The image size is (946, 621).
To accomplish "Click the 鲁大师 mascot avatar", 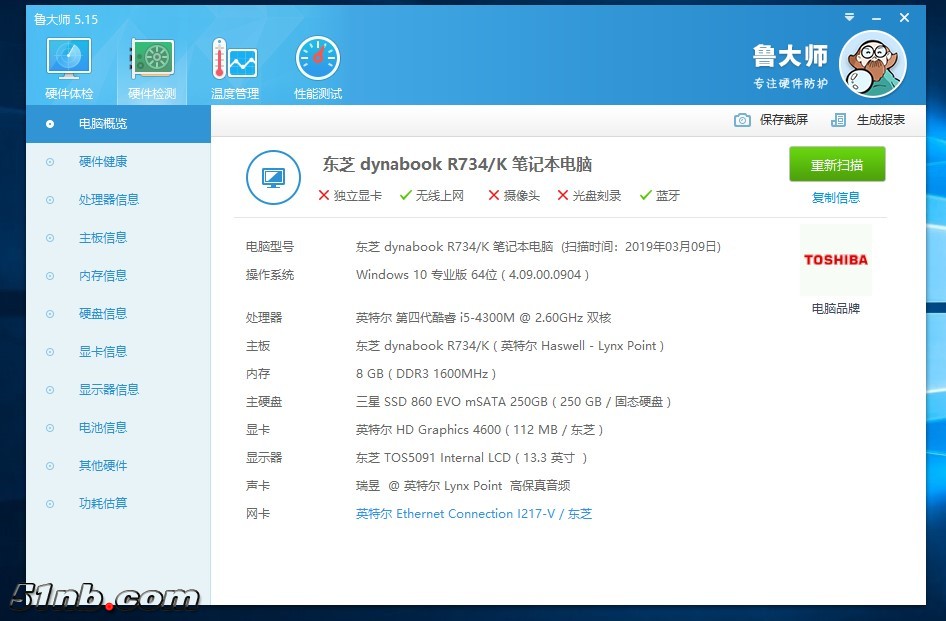I will (872, 64).
